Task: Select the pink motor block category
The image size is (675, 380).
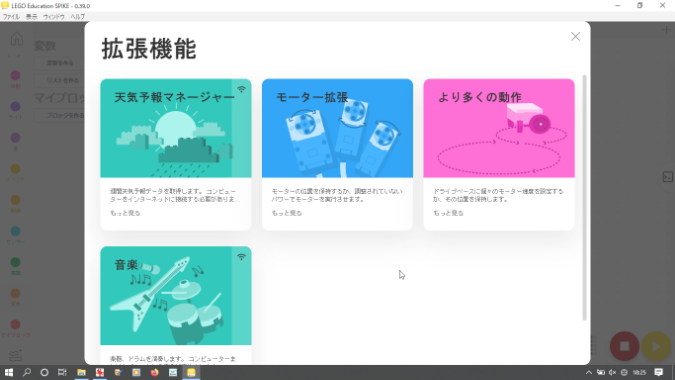Action: [15, 75]
